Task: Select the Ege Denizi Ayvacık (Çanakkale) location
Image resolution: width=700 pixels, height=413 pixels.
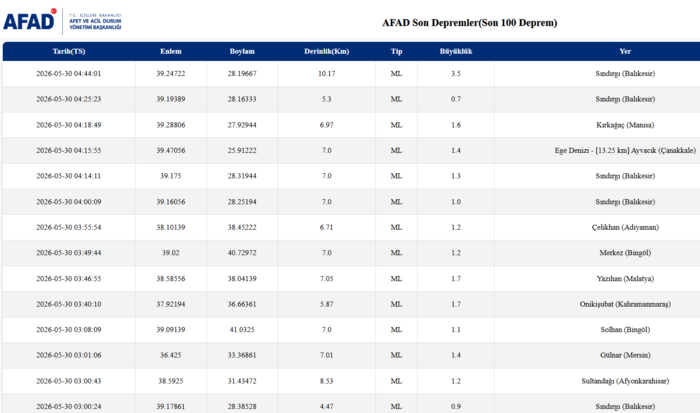Action: click(625, 150)
